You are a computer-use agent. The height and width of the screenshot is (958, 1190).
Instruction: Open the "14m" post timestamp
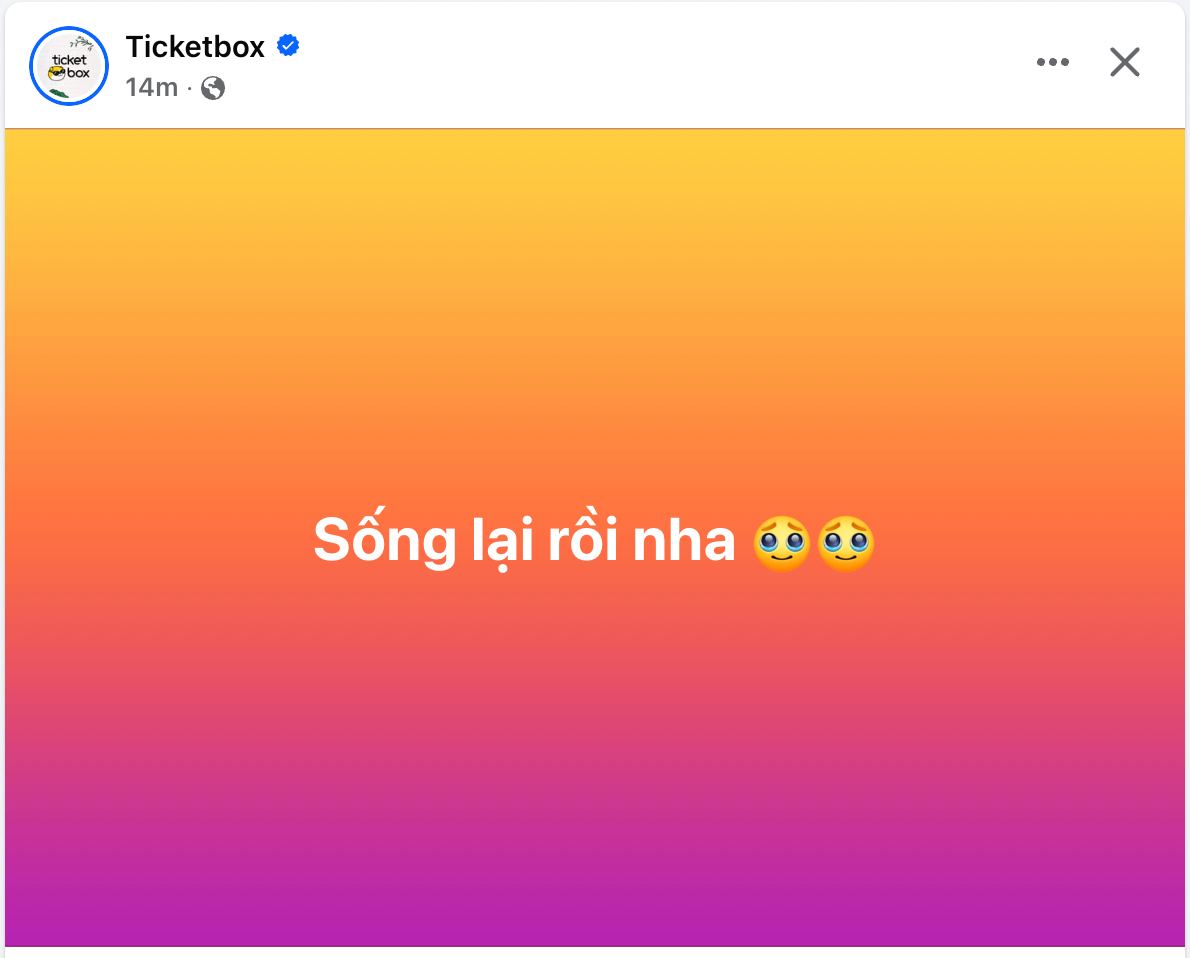coord(151,88)
